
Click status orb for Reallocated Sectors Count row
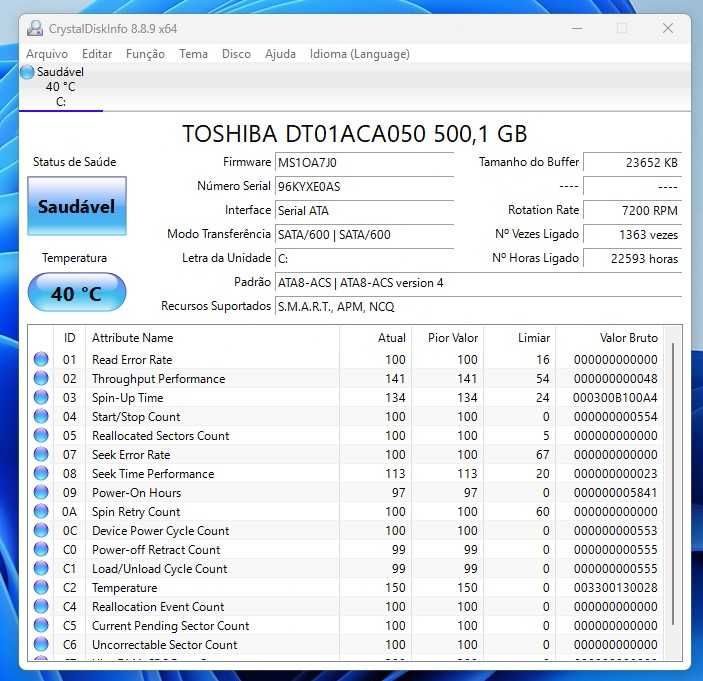tap(41, 435)
